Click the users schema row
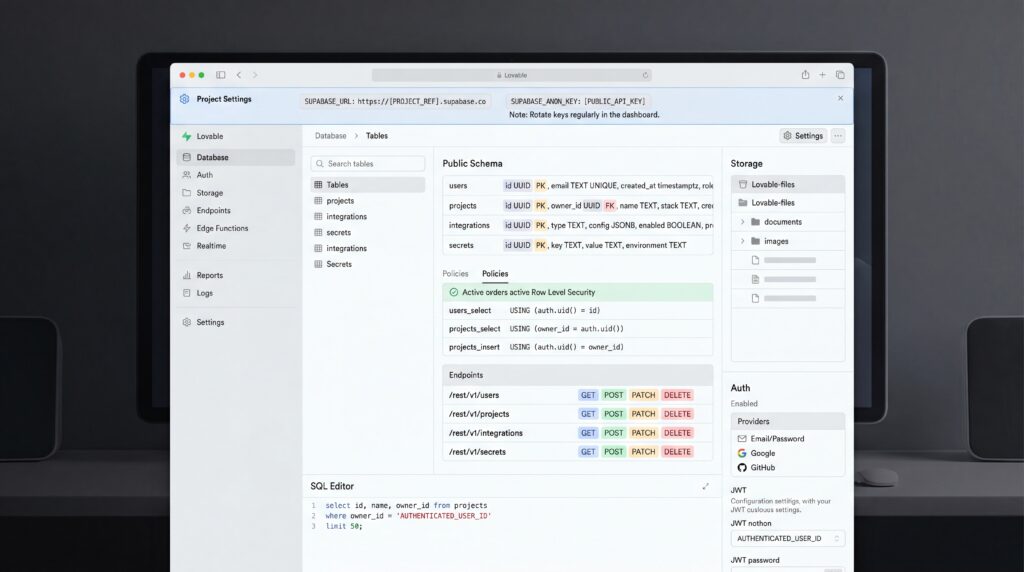The image size is (1024, 572). [x=578, y=185]
